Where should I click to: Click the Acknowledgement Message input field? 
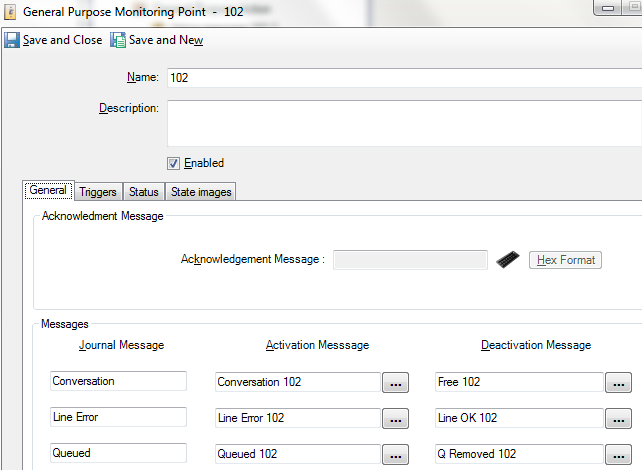point(410,260)
